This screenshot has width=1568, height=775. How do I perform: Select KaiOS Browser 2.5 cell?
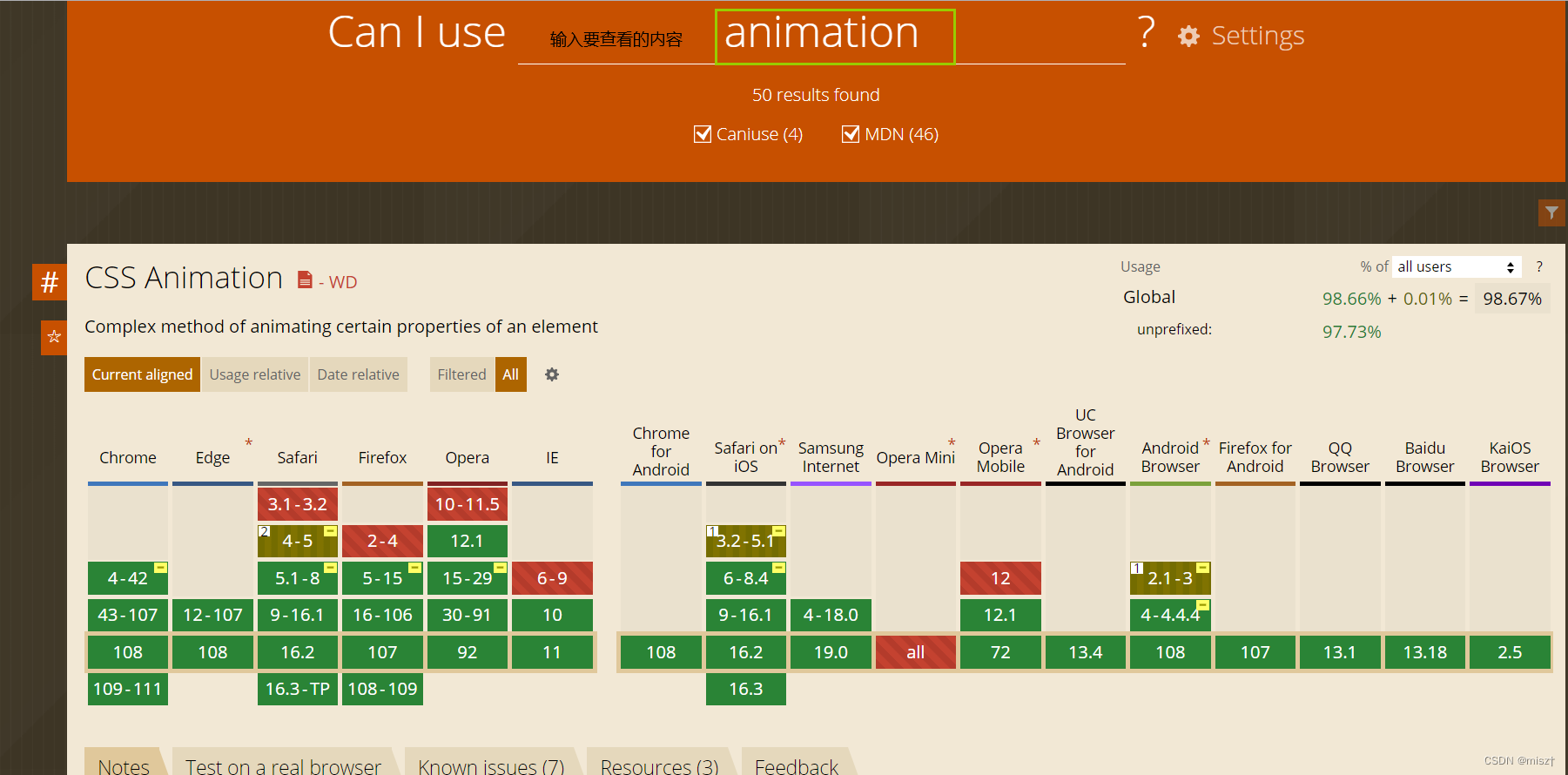[x=1510, y=652]
